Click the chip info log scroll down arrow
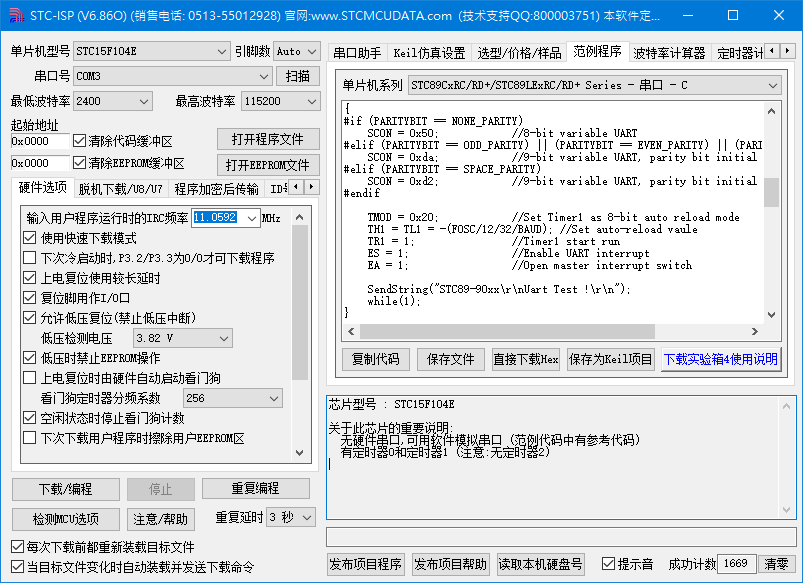Image resolution: width=803 pixels, height=583 pixels. click(786, 509)
